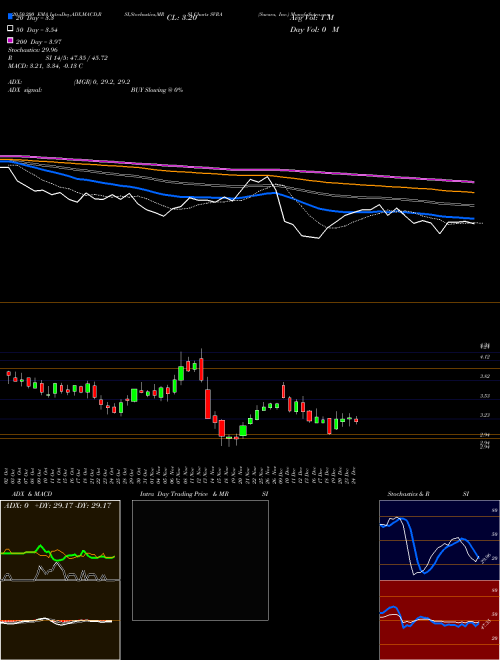Click the 'SI 14/5: 47.35 / 45.72' readout

click(x=77, y=58)
